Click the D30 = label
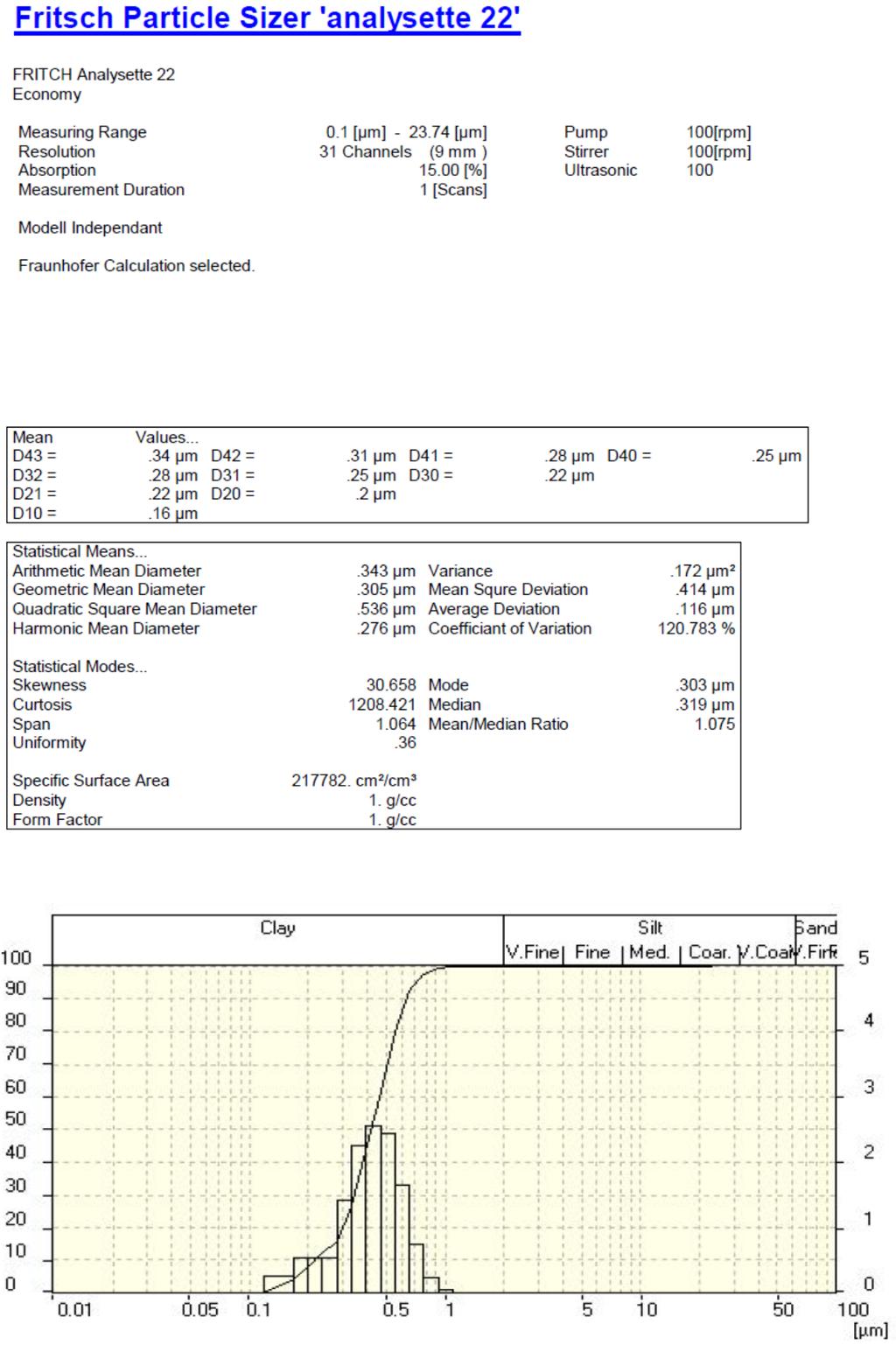The image size is (896, 1345). pyautogui.click(x=430, y=475)
